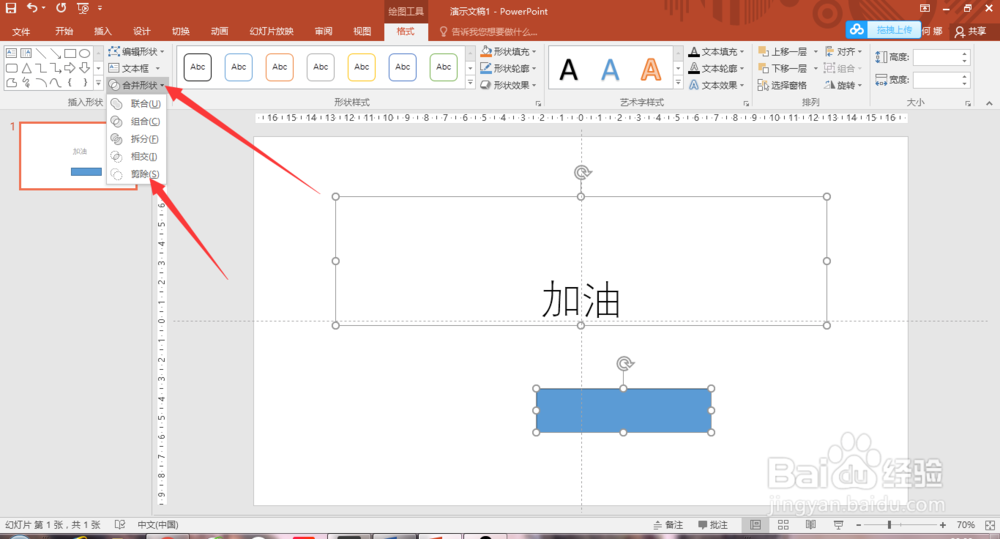The height and width of the screenshot is (539, 1000).
Task: Switch to the Insert (插入) tab
Action: [103, 31]
